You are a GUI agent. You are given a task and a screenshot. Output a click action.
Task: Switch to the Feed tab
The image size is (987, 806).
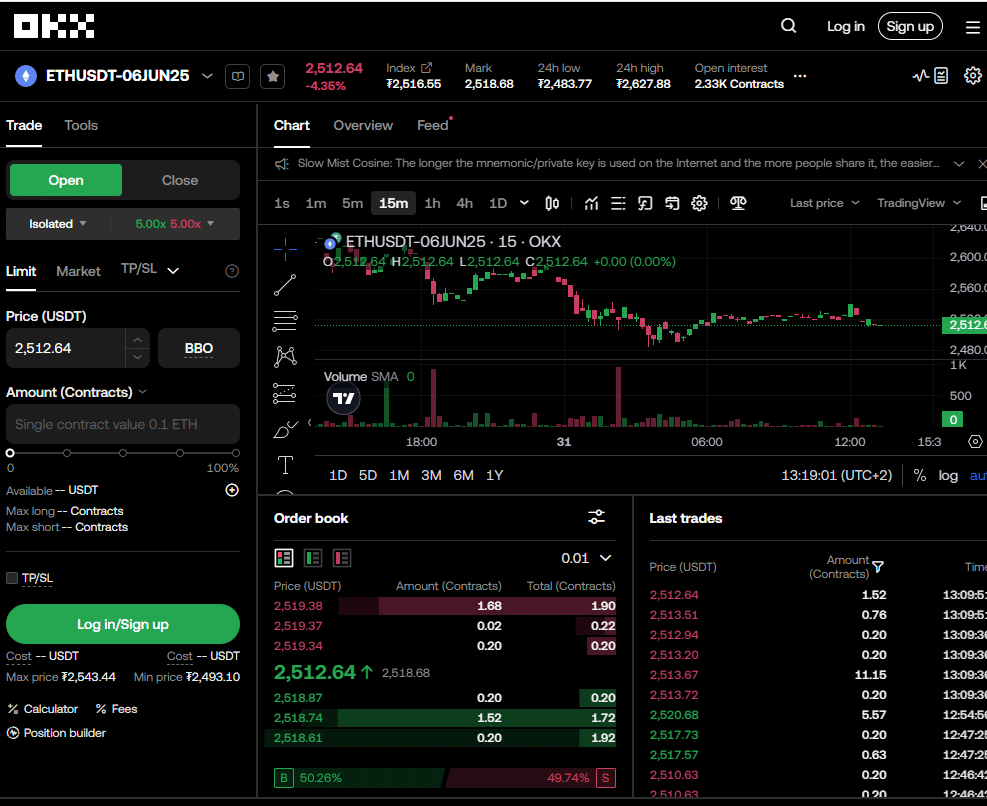tap(432, 125)
